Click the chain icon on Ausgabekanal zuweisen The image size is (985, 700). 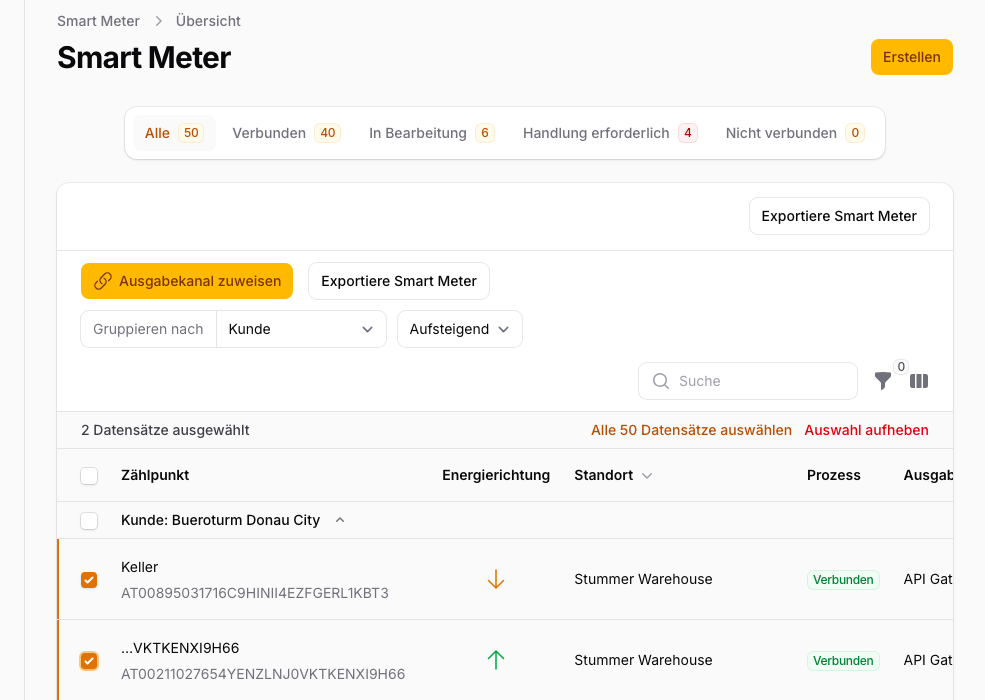point(103,281)
